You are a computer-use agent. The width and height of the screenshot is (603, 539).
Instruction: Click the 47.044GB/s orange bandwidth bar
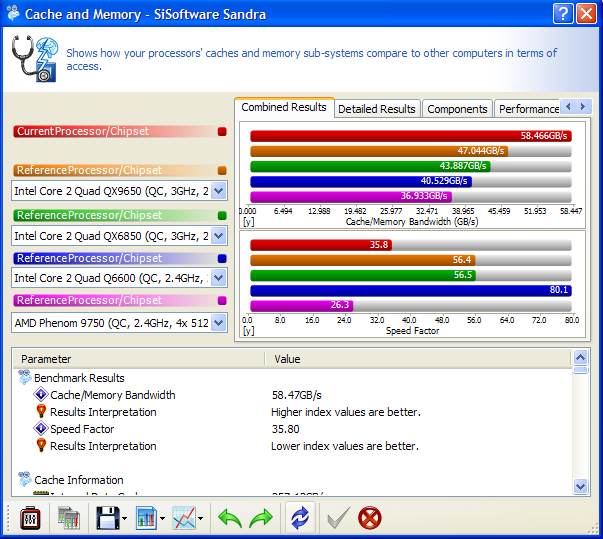(x=379, y=151)
